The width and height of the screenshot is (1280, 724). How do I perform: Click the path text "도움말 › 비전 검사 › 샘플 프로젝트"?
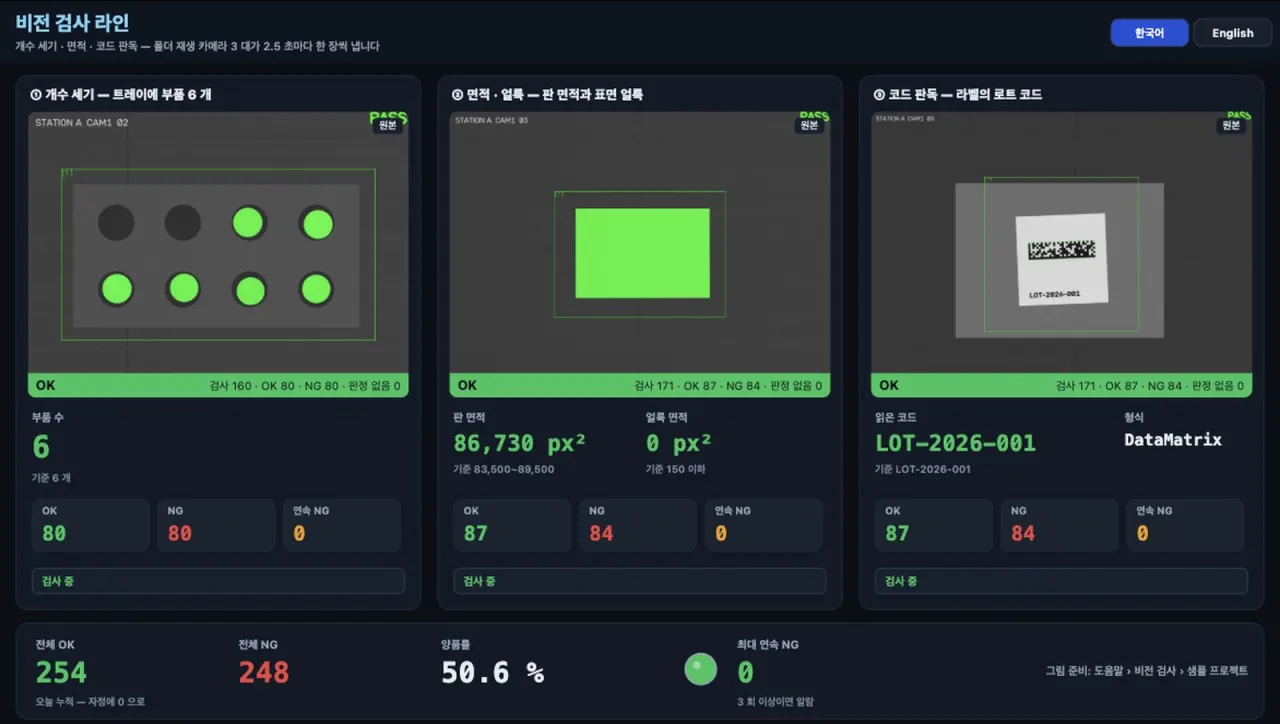1171,671
